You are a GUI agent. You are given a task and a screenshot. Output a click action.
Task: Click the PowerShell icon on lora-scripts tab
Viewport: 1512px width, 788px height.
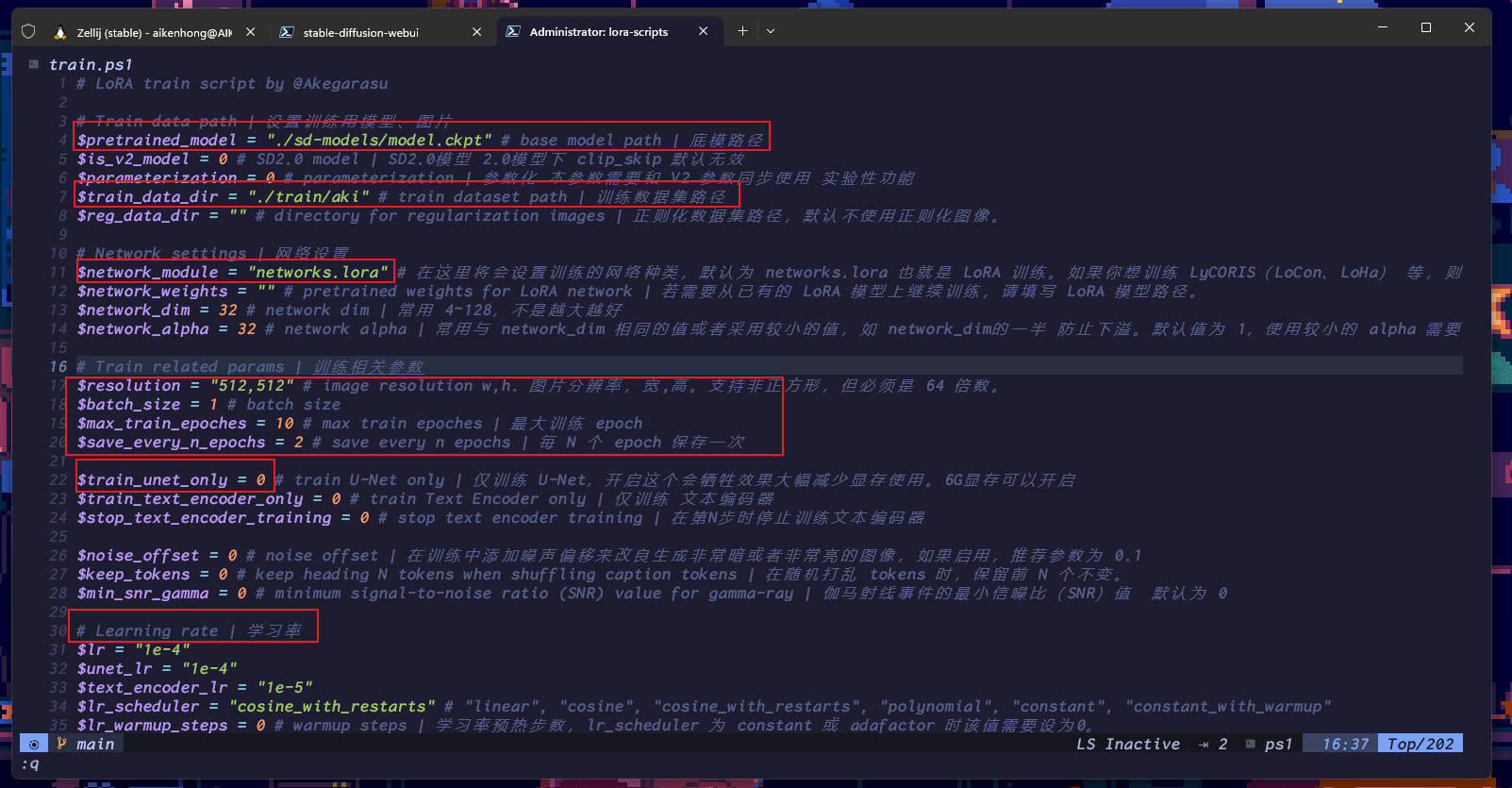tap(512, 32)
